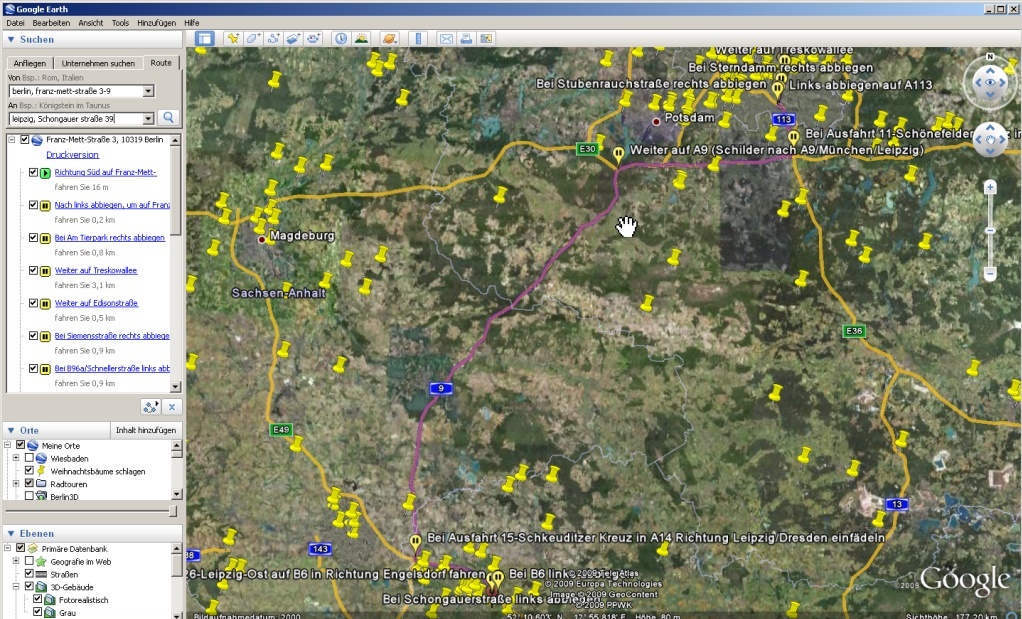1022x619 pixels.
Task: Click 'Bei Siemensstraße rechts abbiegen' link
Action: click(x=112, y=336)
